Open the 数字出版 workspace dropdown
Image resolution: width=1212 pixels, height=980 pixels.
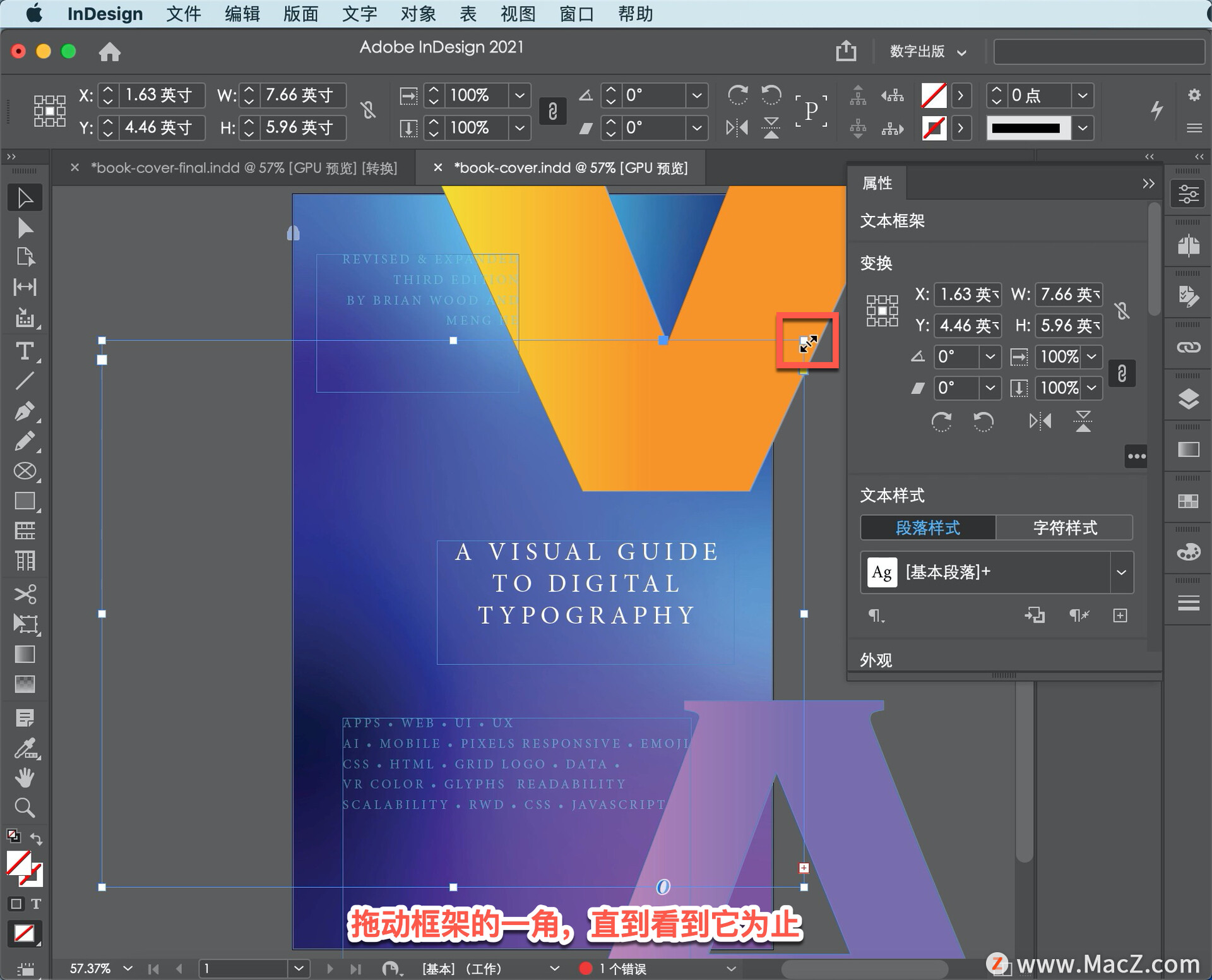[x=927, y=52]
